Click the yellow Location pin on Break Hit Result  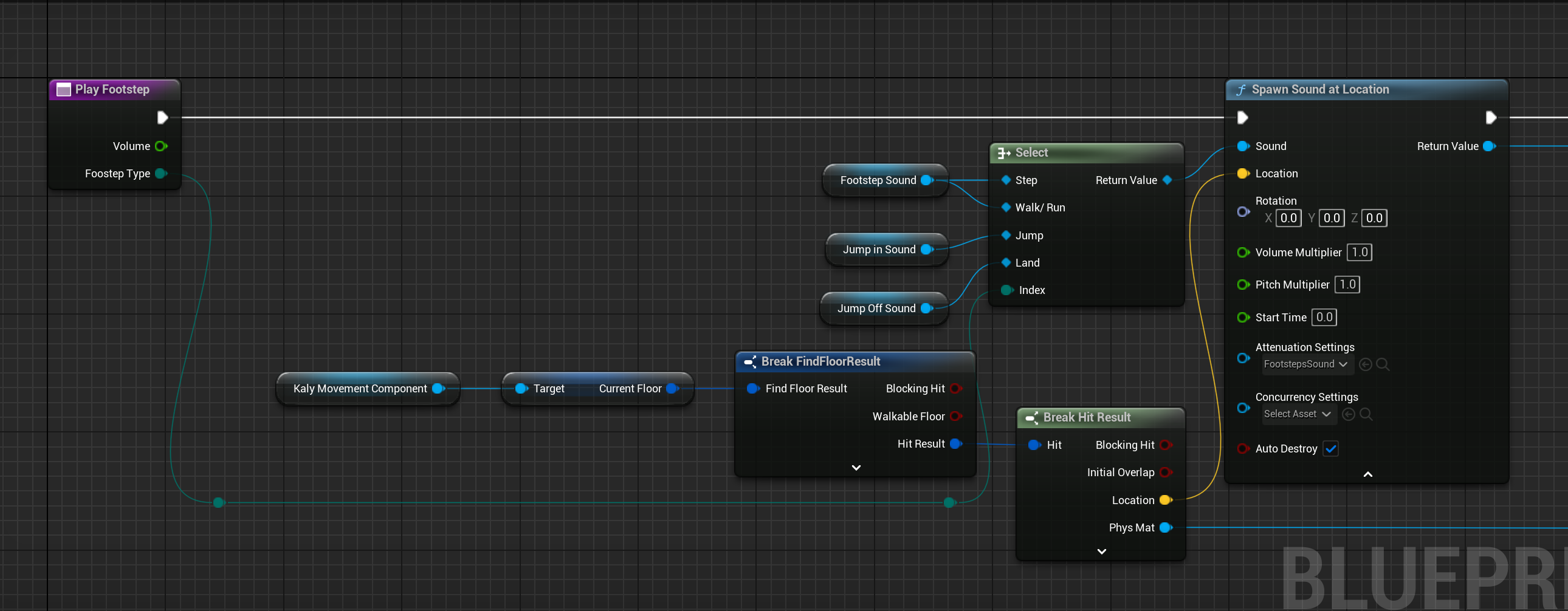[x=1166, y=500]
